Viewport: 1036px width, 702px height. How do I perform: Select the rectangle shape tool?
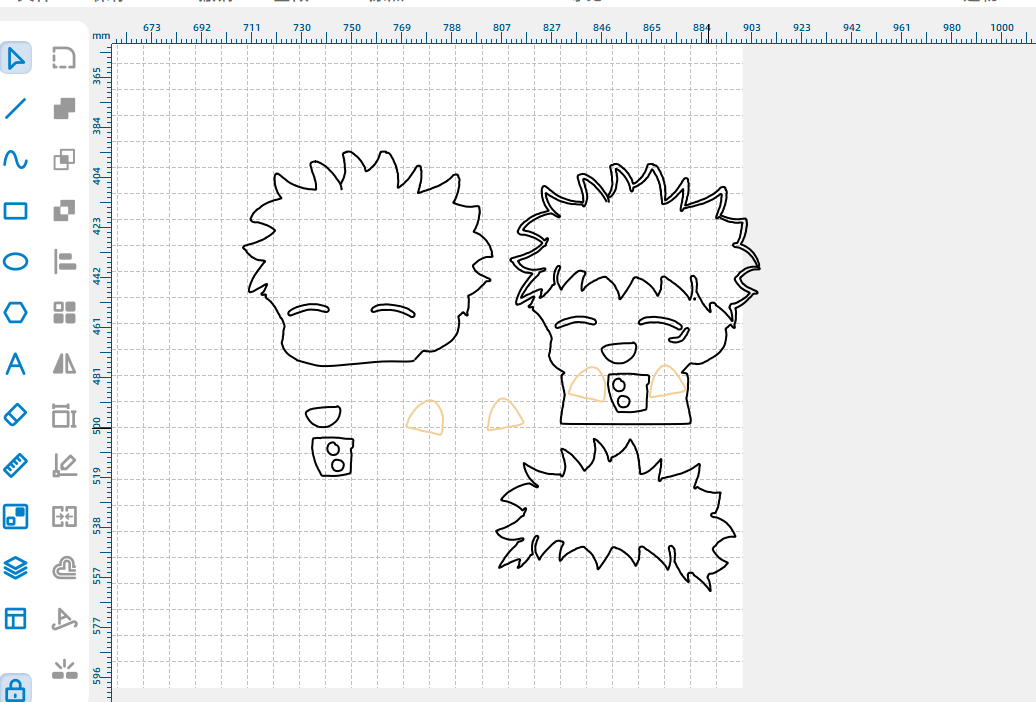click(16, 211)
